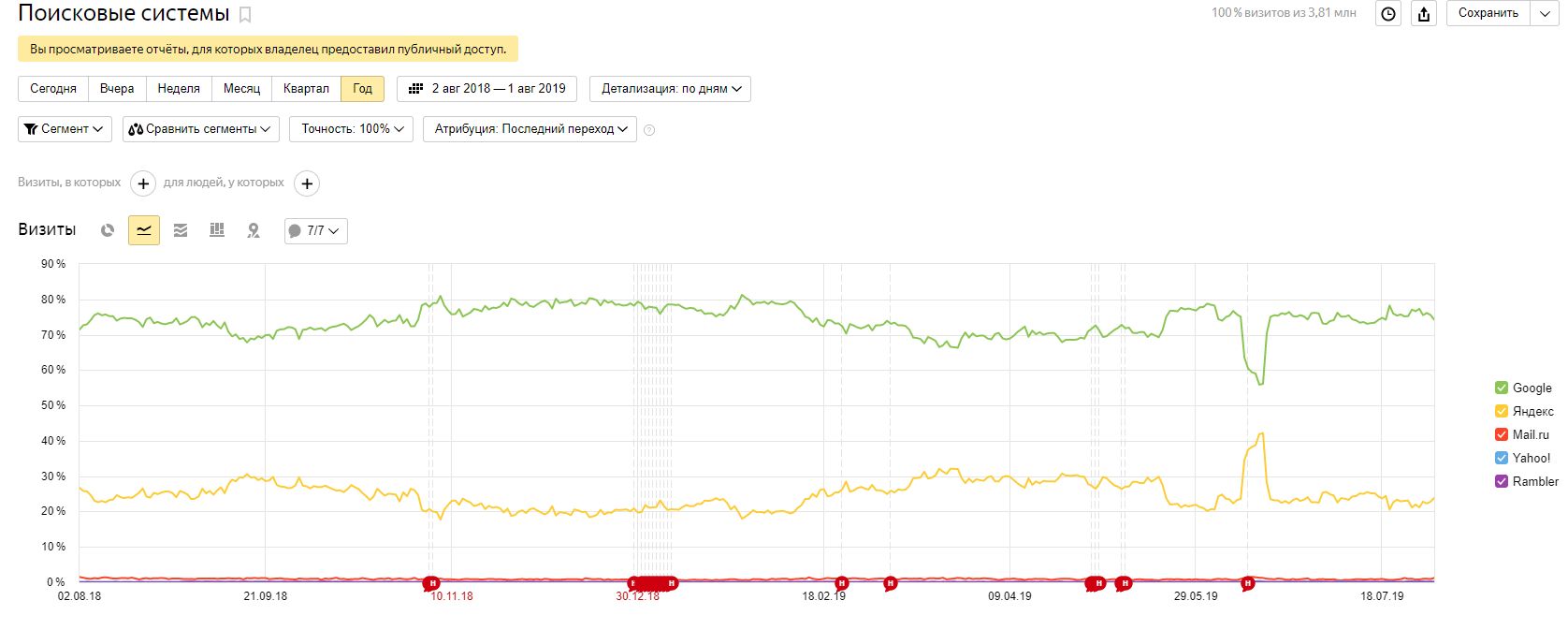The image size is (1568, 630).
Task: Uncheck the Rambler legend checkbox
Action: (x=1502, y=481)
